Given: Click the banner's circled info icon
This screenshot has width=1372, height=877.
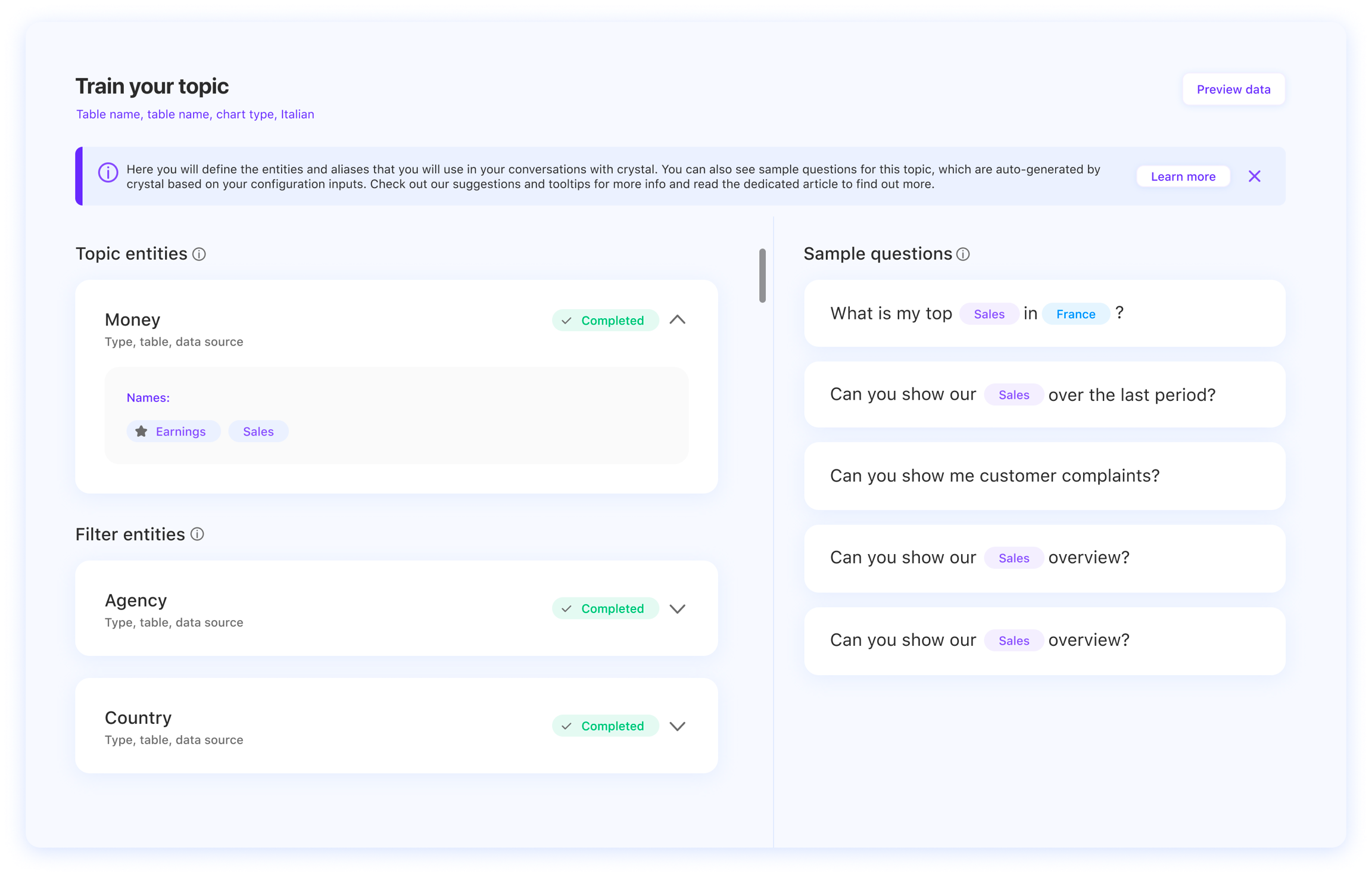Looking at the screenshot, I should [108, 173].
